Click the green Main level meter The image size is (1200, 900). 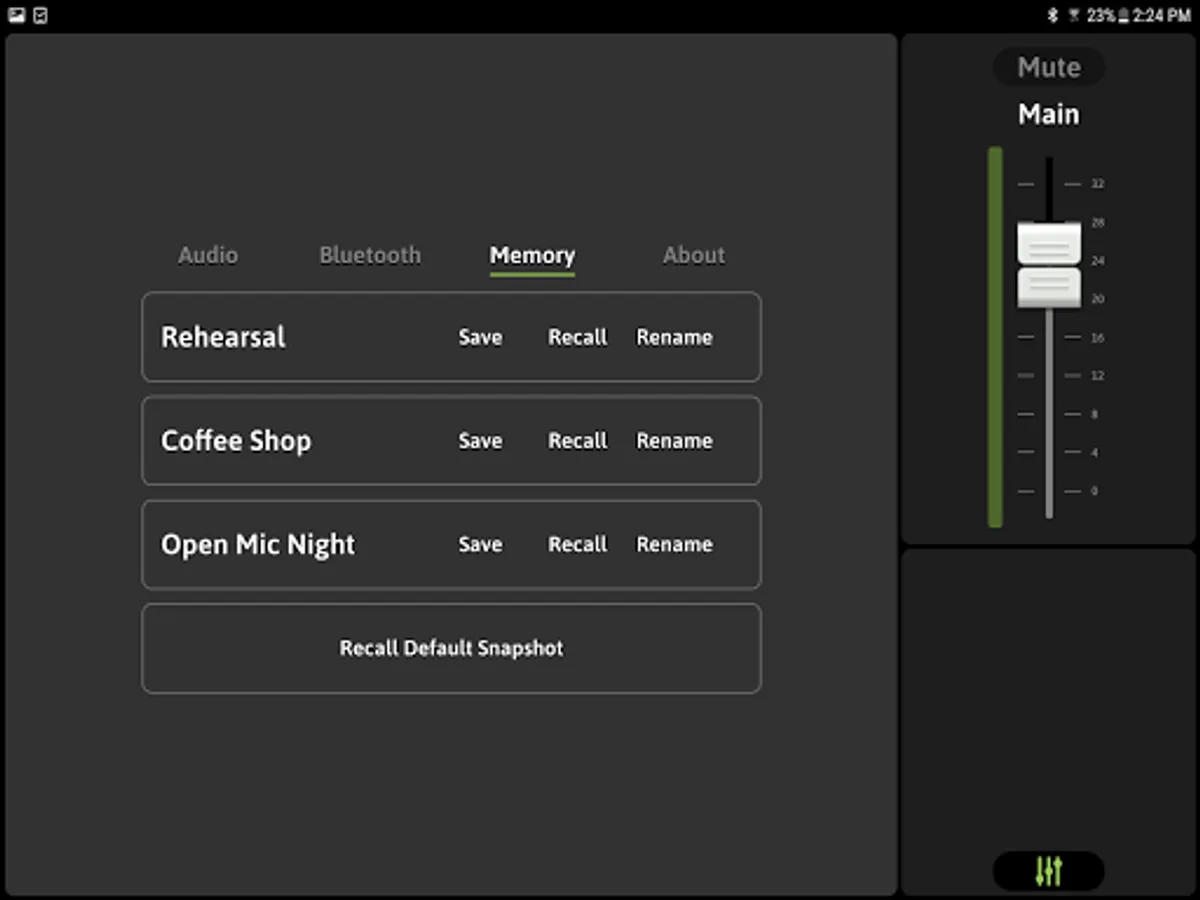[x=995, y=337]
